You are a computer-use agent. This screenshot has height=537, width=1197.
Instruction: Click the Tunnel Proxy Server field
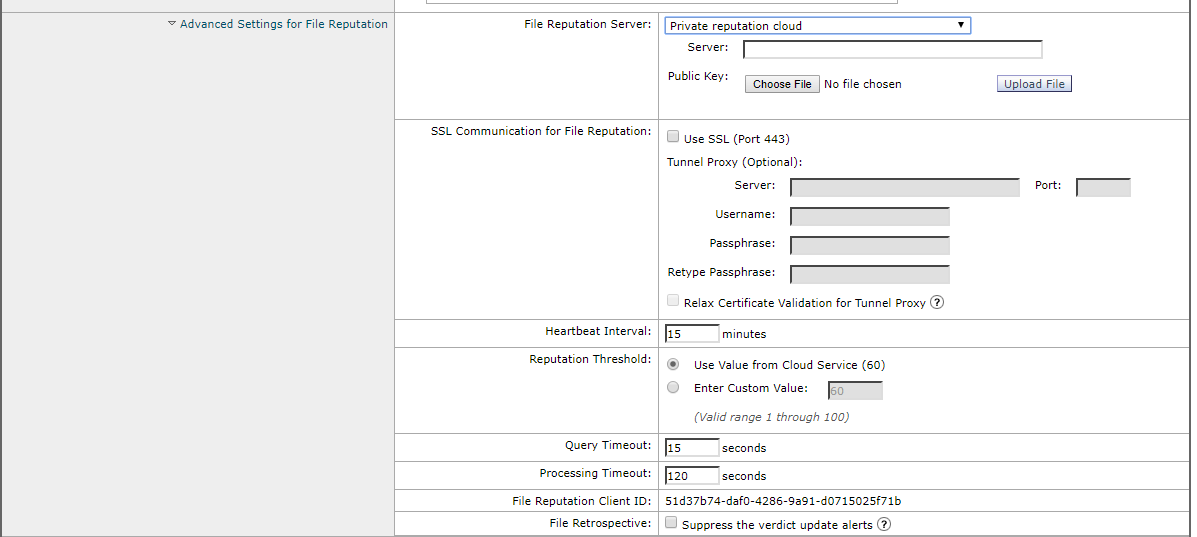point(905,187)
